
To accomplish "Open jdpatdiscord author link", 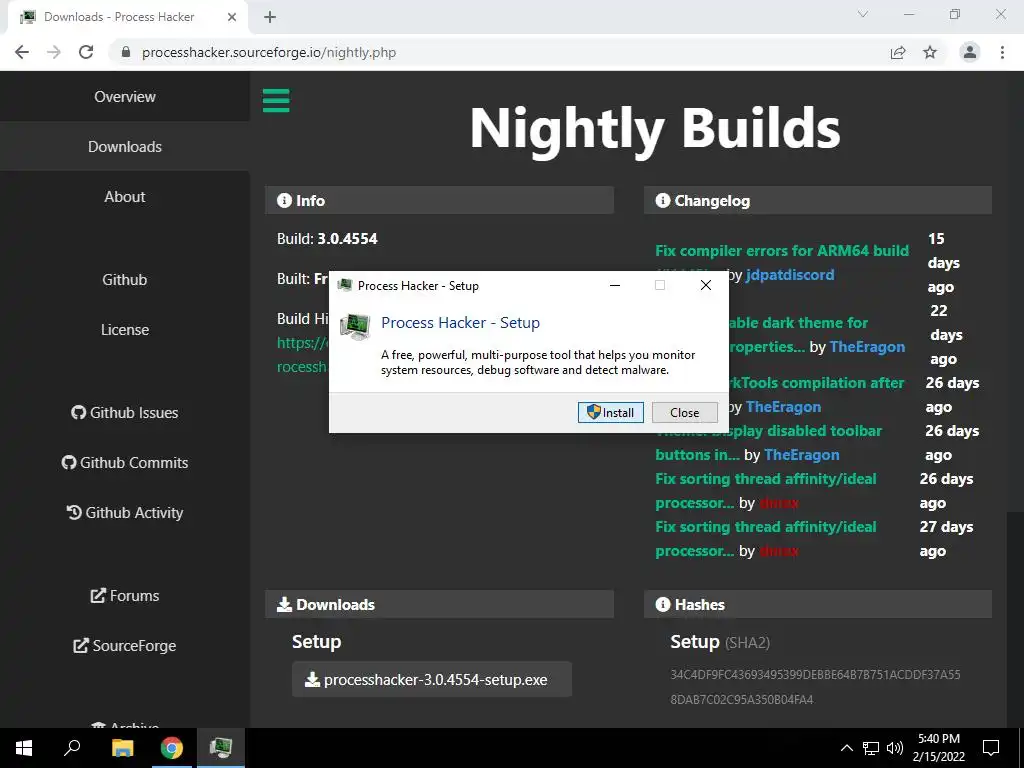I will click(x=790, y=275).
